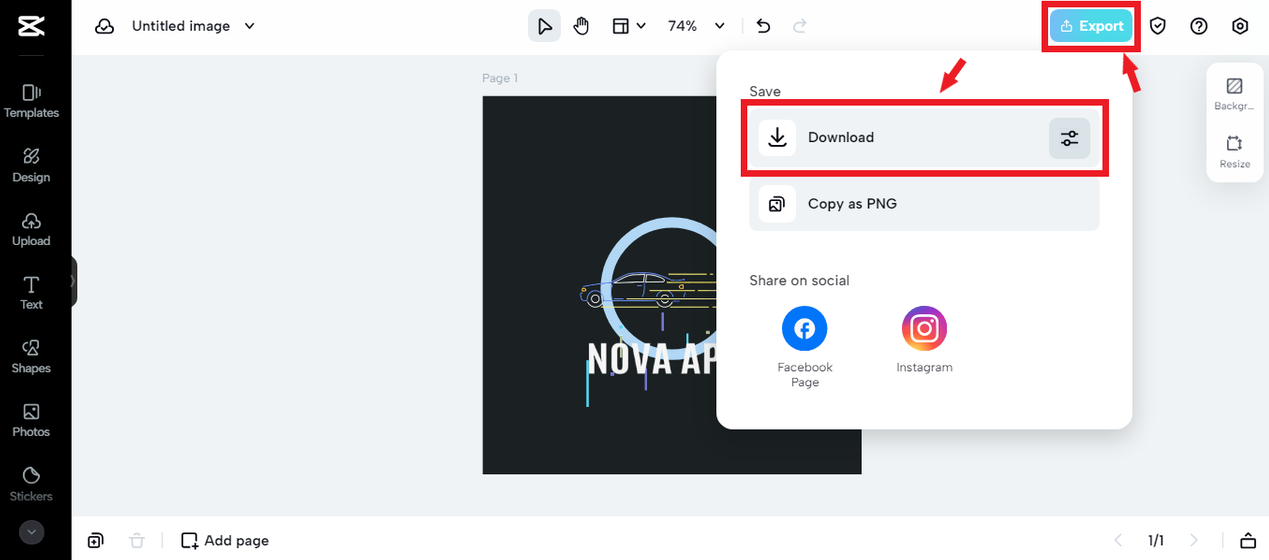Open the settings hexagon icon
Viewport: 1269px width, 560px height.
1240,26
